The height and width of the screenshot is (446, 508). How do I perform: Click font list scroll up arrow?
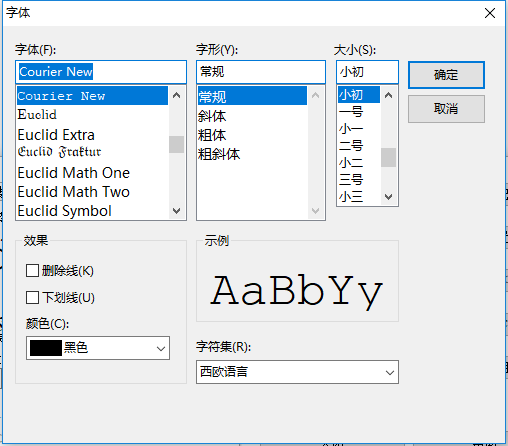tap(177, 95)
